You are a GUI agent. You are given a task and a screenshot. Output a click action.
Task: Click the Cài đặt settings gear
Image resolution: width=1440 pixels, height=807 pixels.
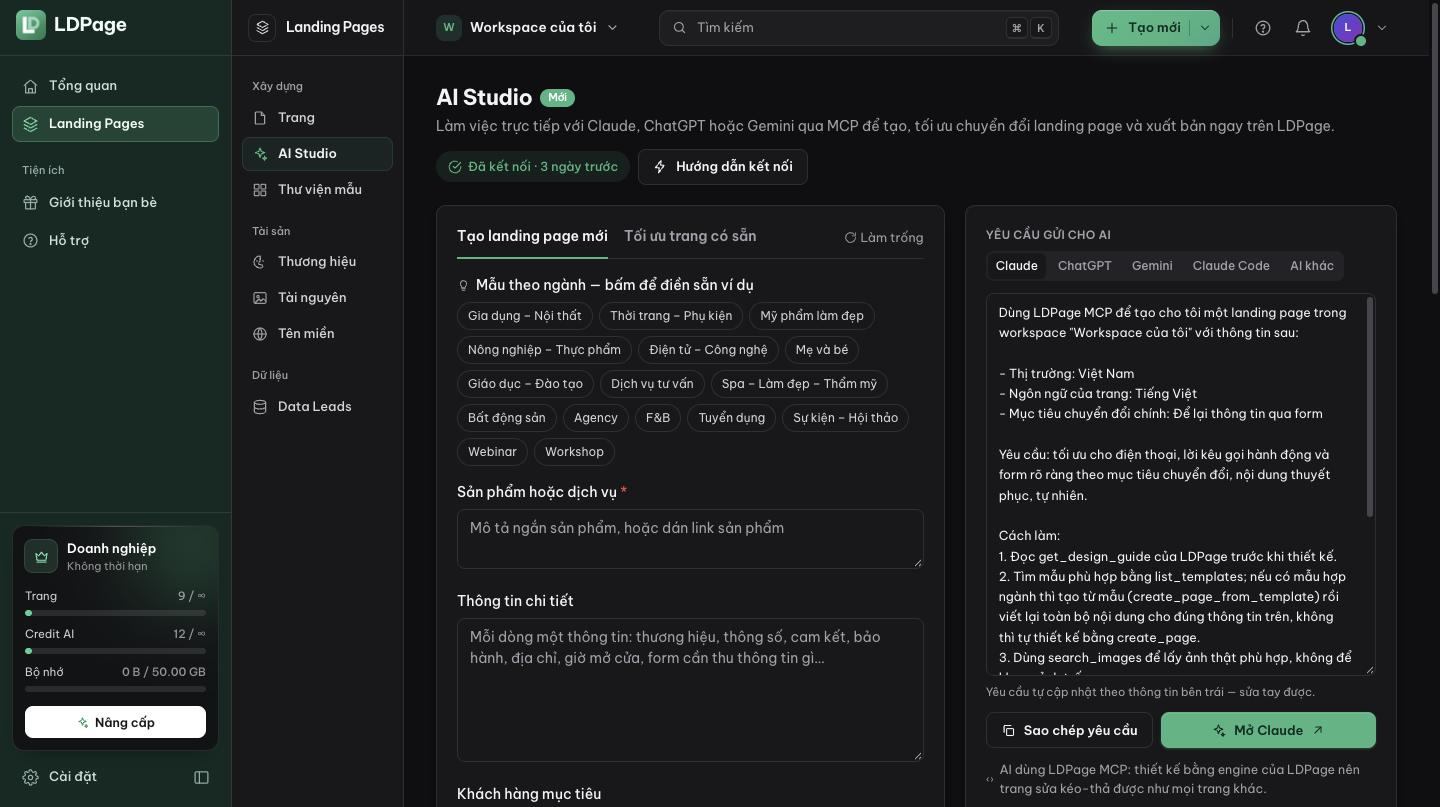pyautogui.click(x=30, y=777)
